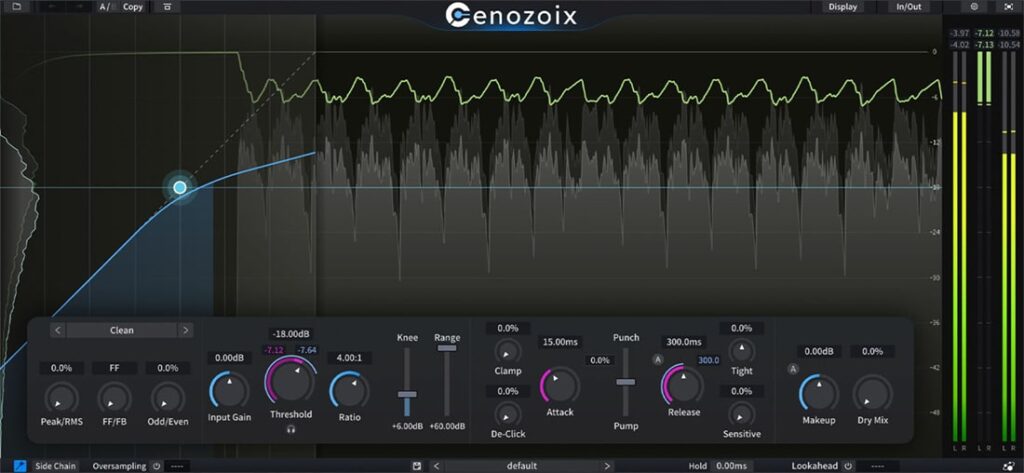Open the In/Out menu
Screen dimensions: 1024x473
(908, 7)
